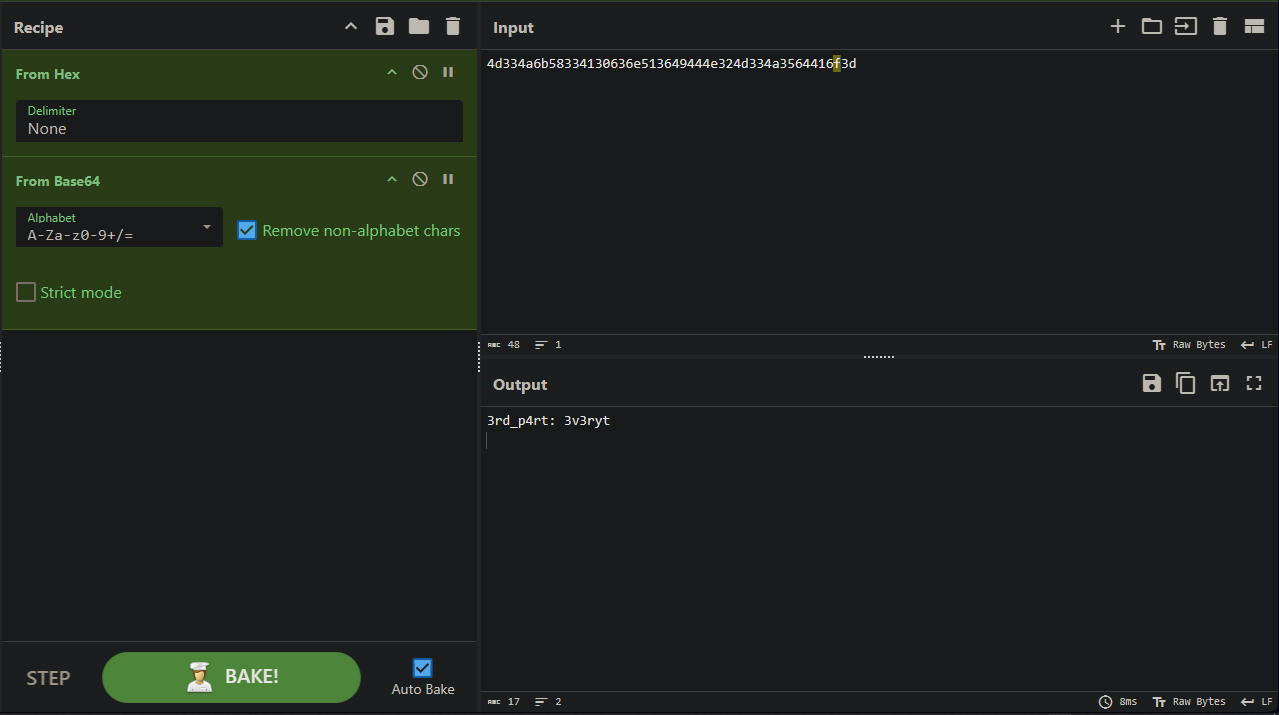Clear the recipe with trash icon
This screenshot has width=1279, height=715.
[453, 27]
